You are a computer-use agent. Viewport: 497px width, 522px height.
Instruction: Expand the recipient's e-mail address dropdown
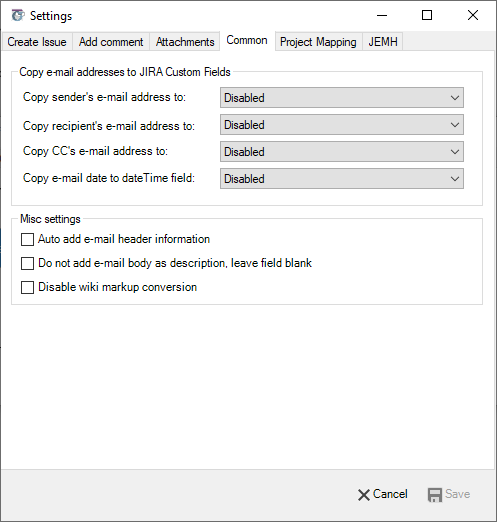pos(342,125)
